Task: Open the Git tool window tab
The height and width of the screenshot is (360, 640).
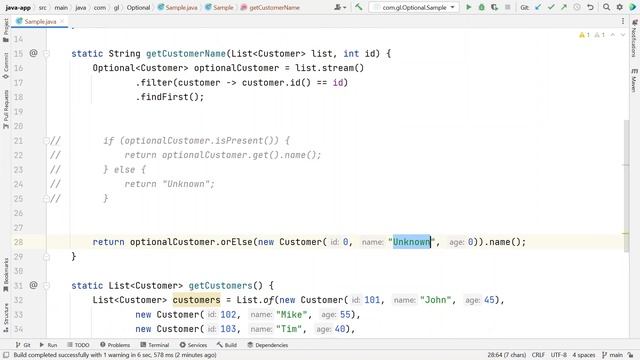Action: click(23, 345)
